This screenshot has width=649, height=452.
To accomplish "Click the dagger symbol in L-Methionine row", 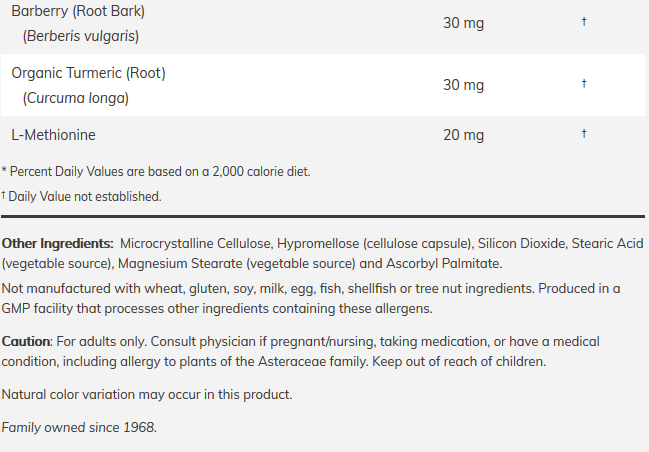I will tap(584, 133).
